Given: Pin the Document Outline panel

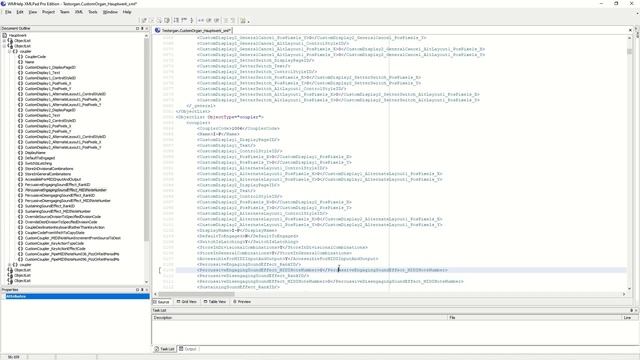Looking at the screenshot, I should coord(142,28).
